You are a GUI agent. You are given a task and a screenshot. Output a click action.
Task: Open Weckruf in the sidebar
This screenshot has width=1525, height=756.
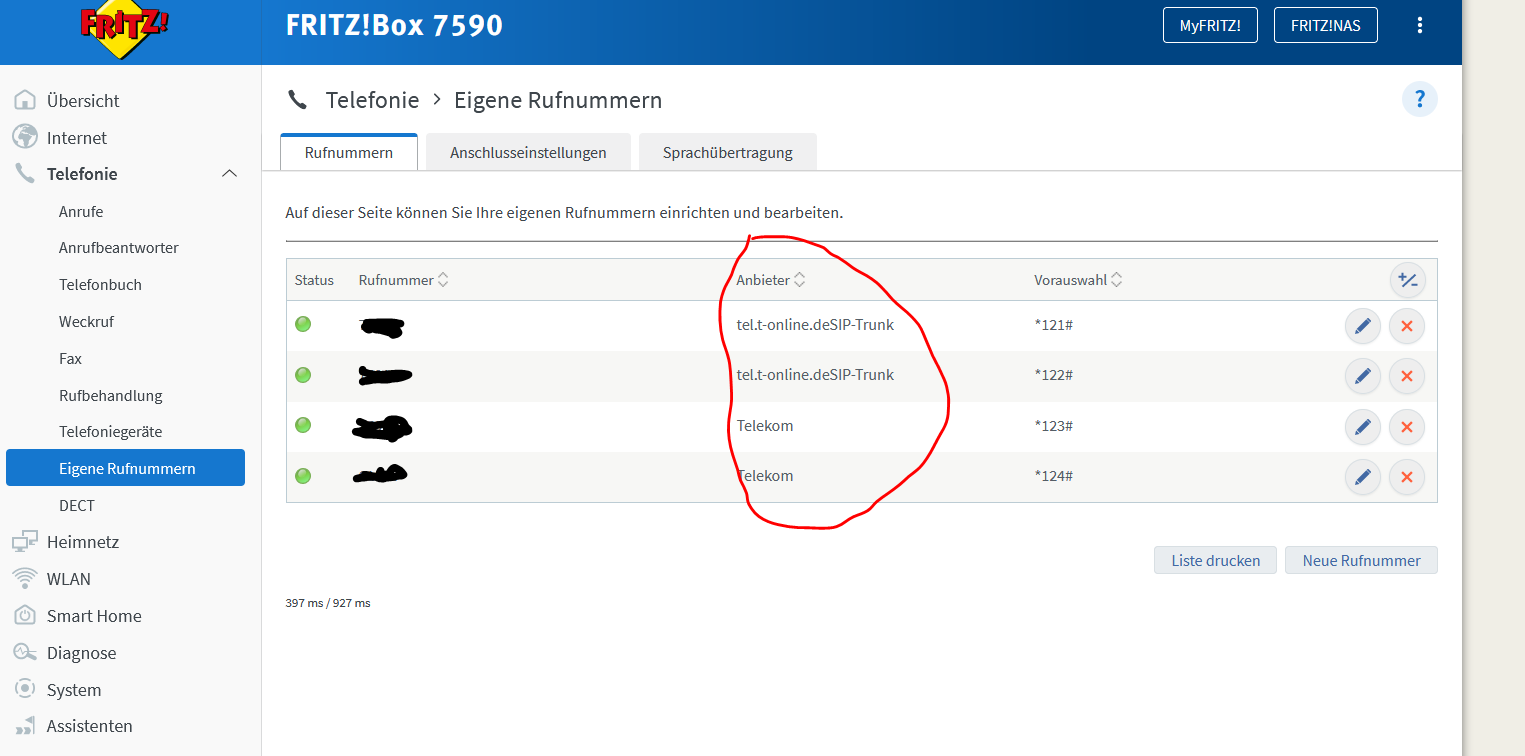pos(87,321)
